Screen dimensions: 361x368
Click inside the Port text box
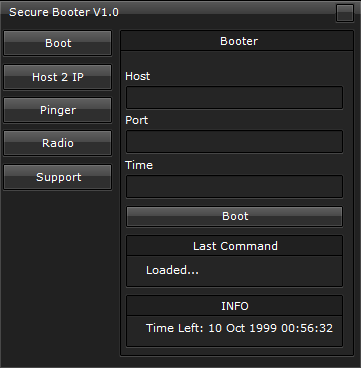[234, 142]
